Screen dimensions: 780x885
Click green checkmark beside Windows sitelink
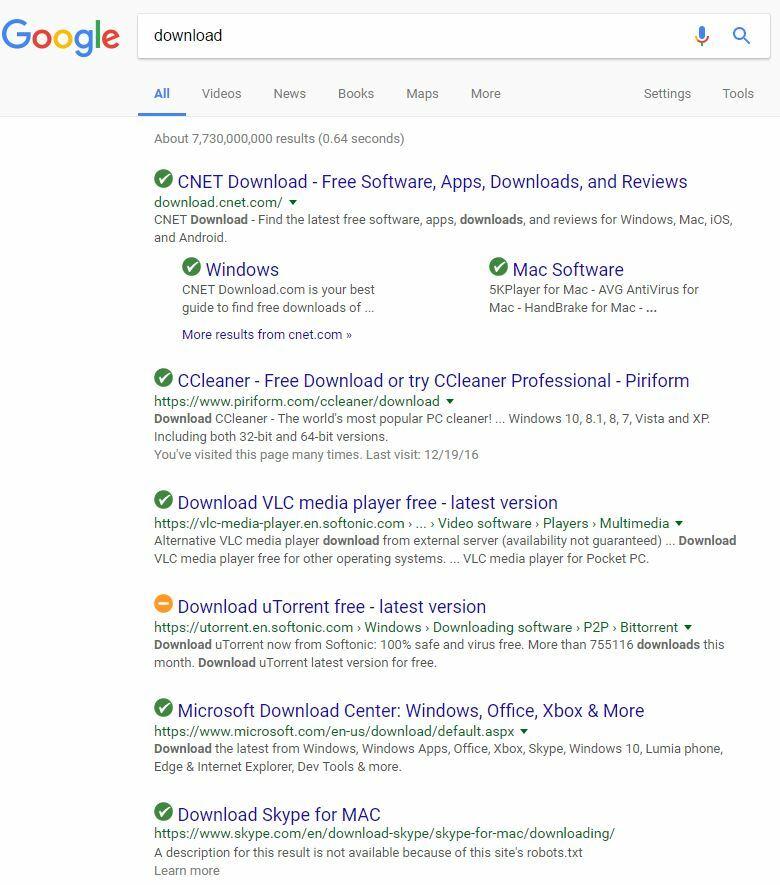pyautogui.click(x=191, y=266)
